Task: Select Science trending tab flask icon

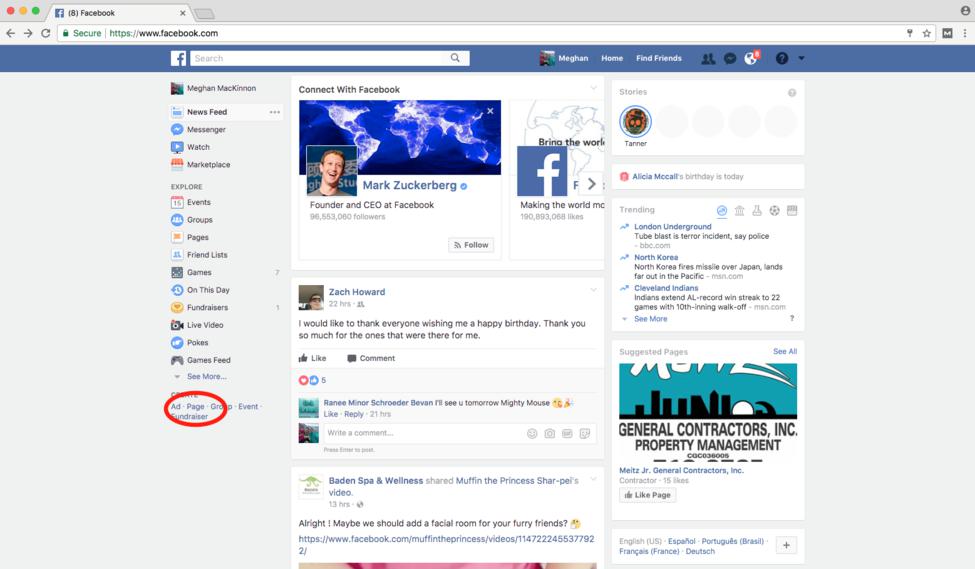Action: click(x=757, y=211)
